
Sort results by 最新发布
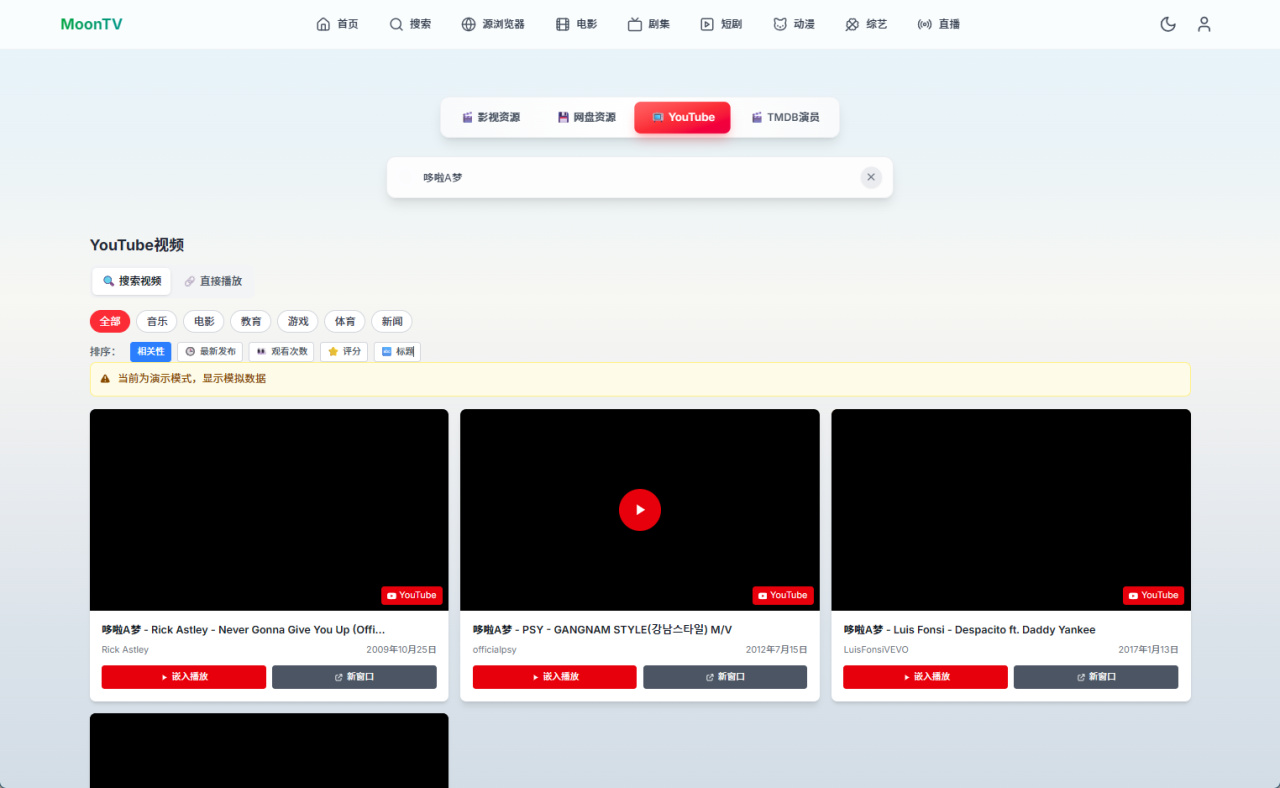pyautogui.click(x=210, y=351)
